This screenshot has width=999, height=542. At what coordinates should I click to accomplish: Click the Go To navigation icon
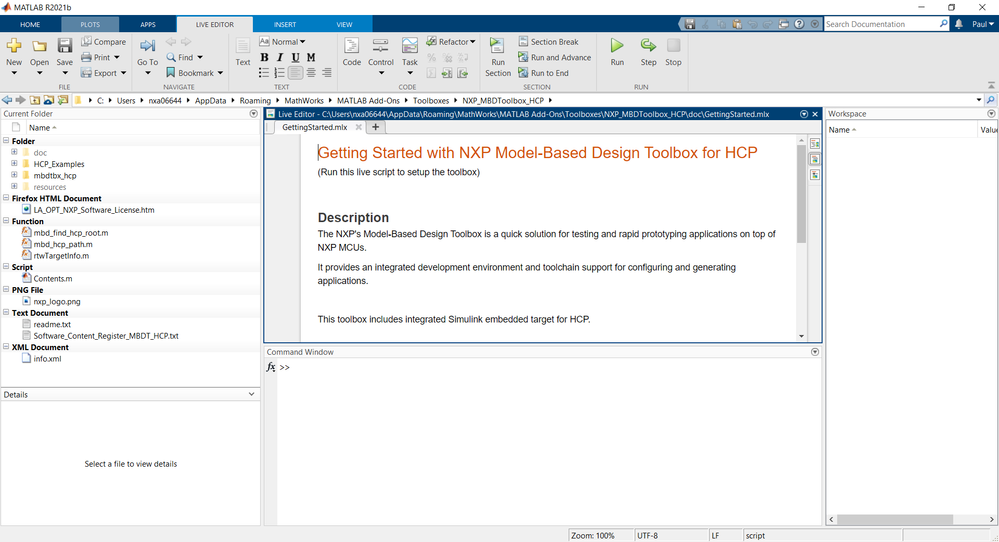(x=147, y=46)
